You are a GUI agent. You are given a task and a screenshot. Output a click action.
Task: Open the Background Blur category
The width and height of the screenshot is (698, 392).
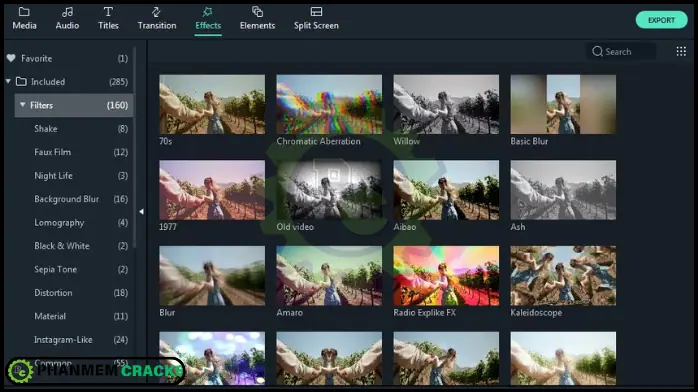pos(74,199)
